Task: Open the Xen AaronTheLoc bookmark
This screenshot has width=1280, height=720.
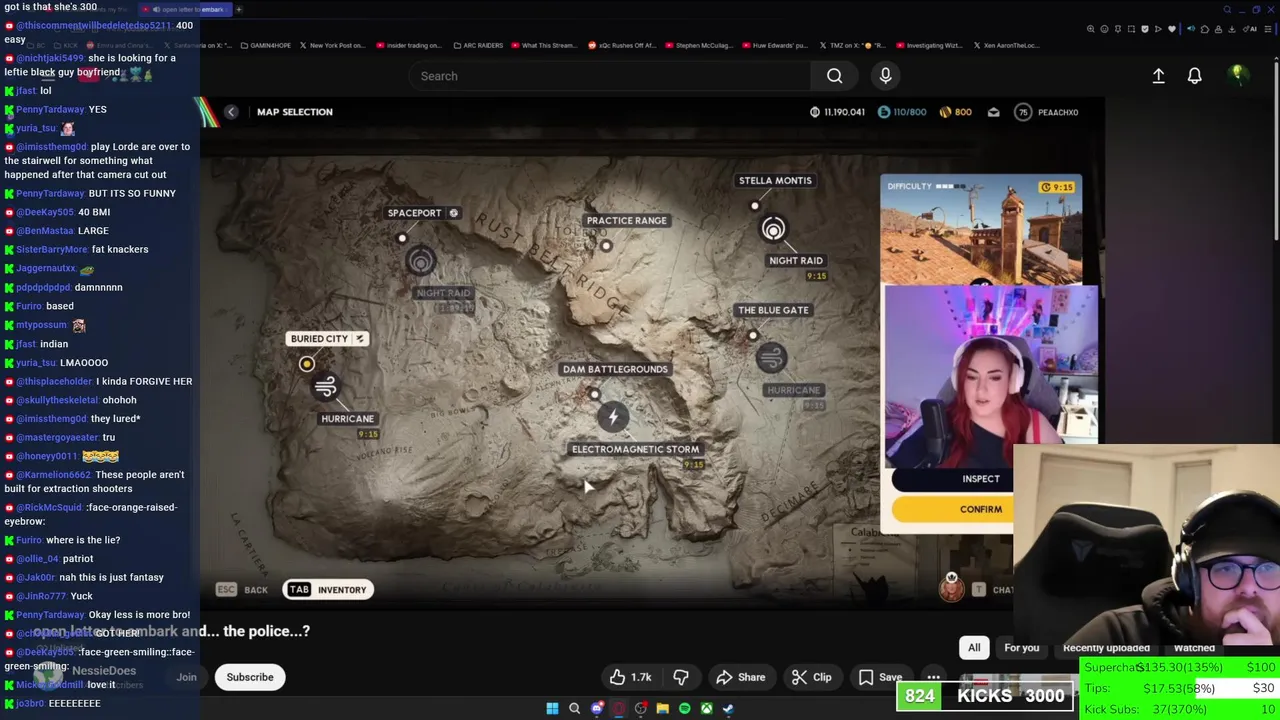Action: pos(1006,45)
